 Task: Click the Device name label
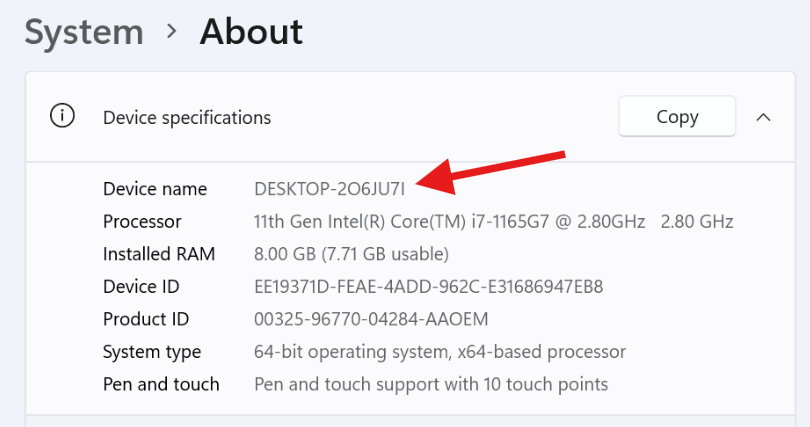[x=155, y=188]
